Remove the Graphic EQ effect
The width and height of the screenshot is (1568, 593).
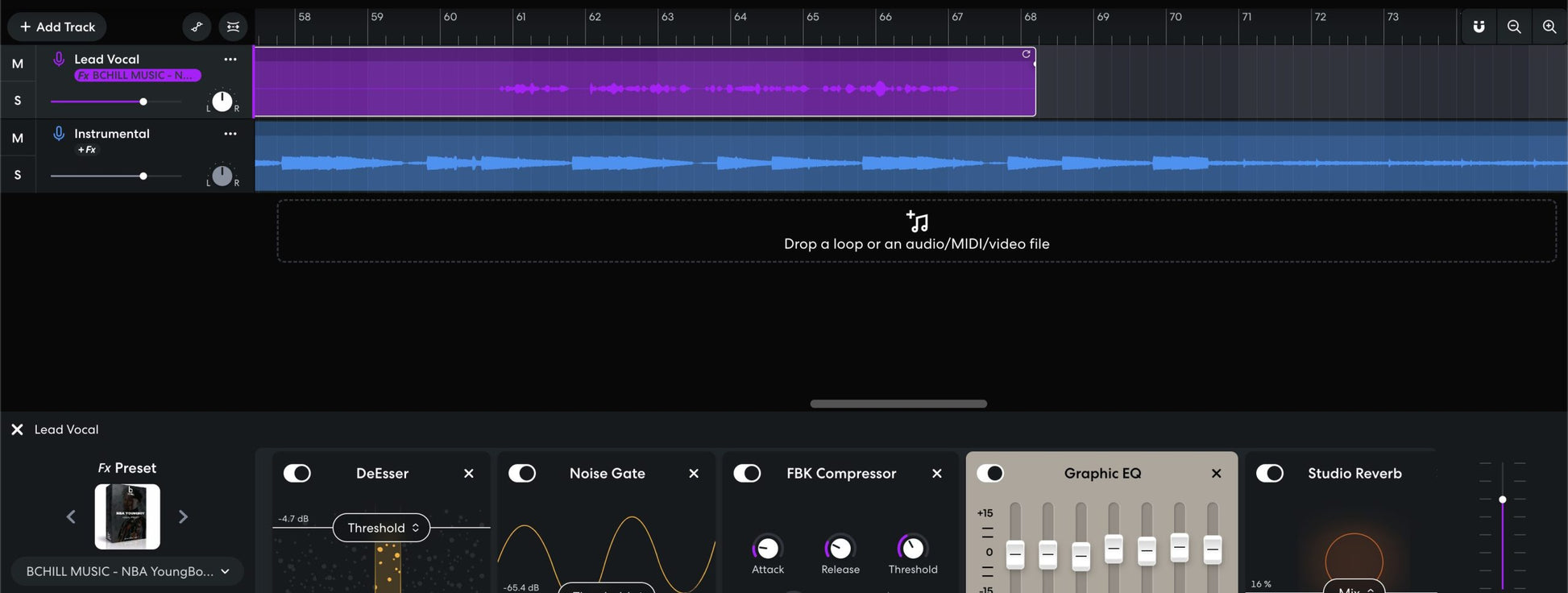pyautogui.click(x=1217, y=474)
